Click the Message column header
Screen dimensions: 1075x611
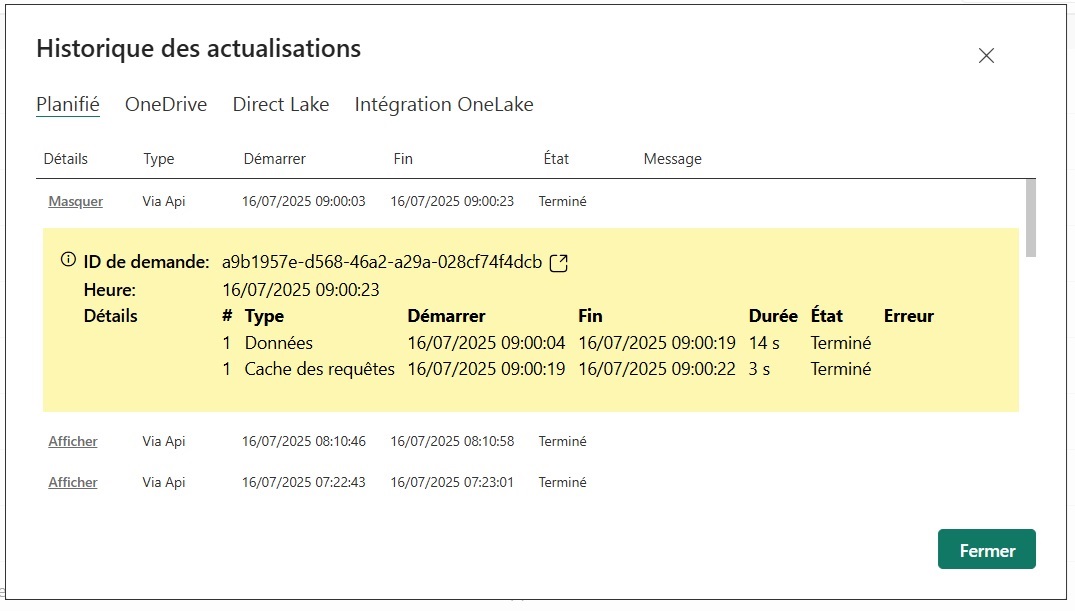tap(672, 159)
